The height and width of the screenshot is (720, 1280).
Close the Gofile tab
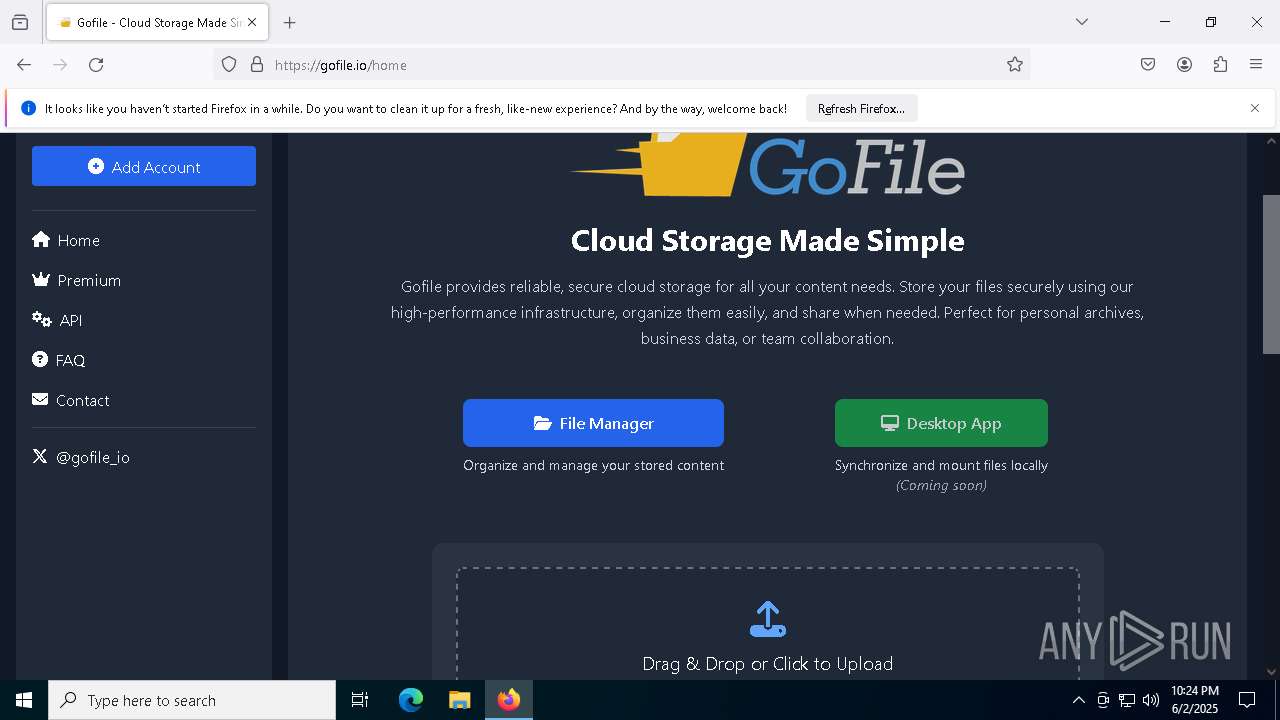(x=253, y=22)
